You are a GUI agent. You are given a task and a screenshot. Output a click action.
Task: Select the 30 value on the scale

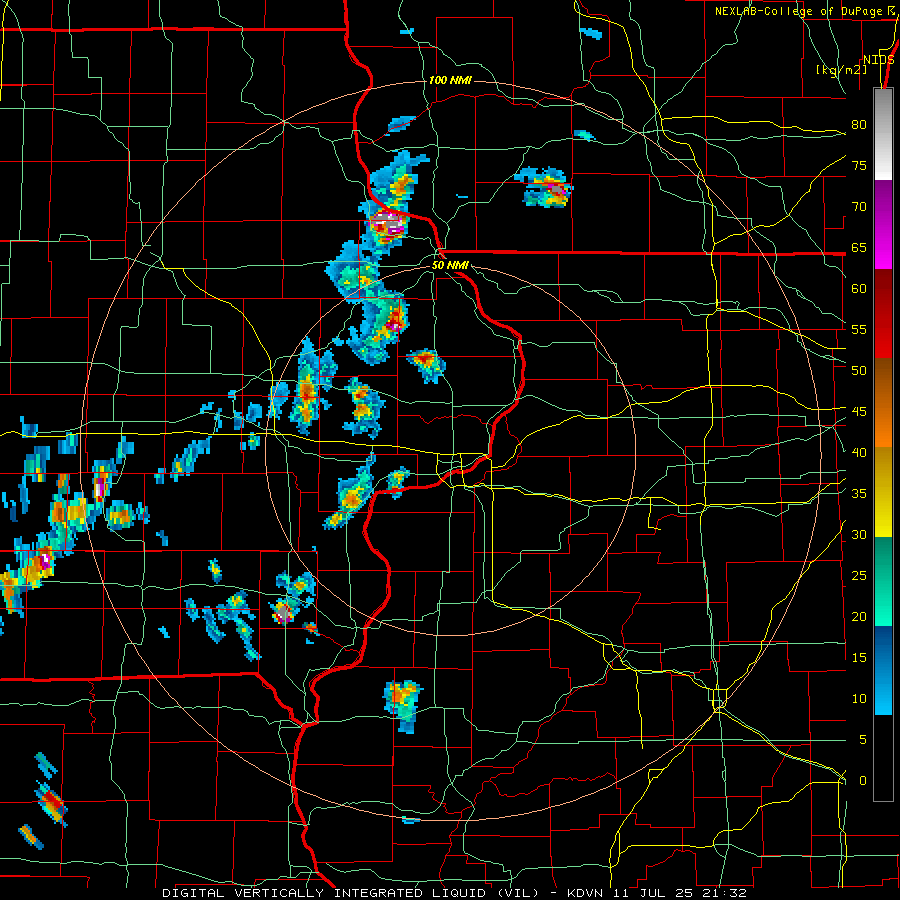point(859,534)
